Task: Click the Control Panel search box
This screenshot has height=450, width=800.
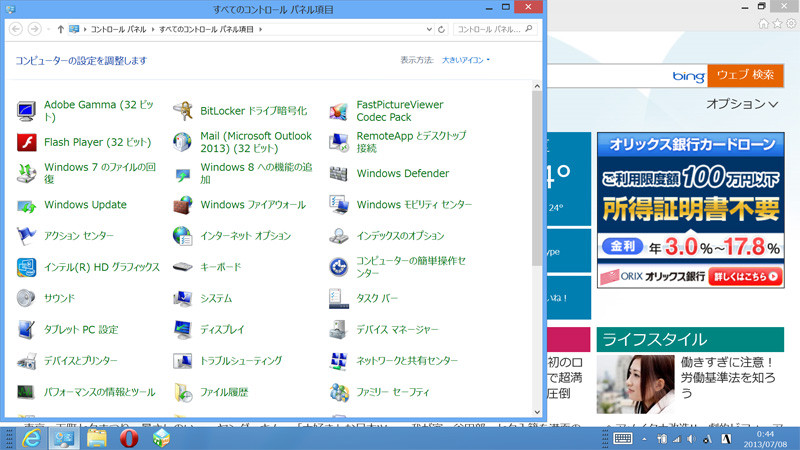Action: coord(493,30)
